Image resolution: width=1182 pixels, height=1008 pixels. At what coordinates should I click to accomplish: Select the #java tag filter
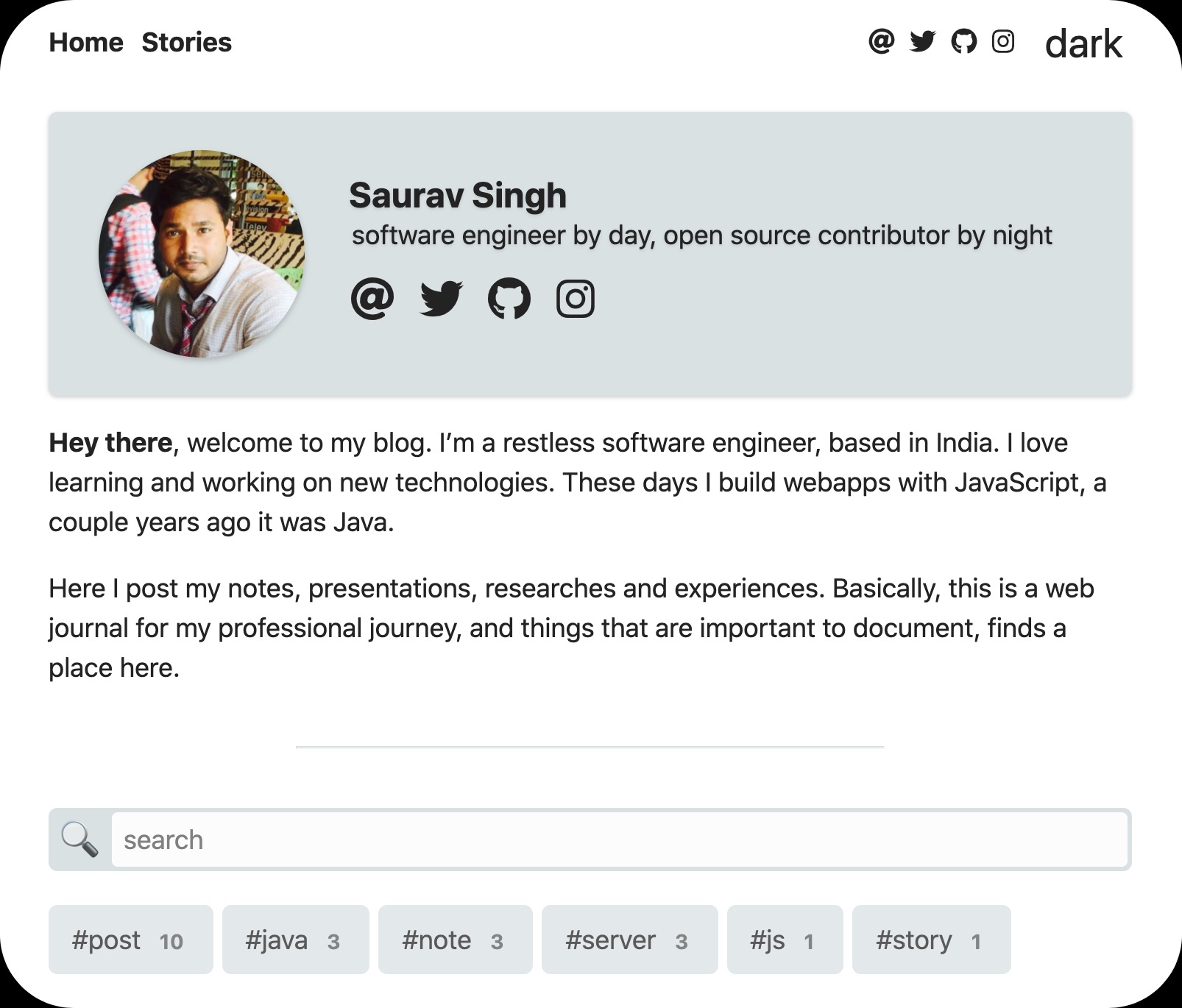pyautogui.click(x=294, y=940)
